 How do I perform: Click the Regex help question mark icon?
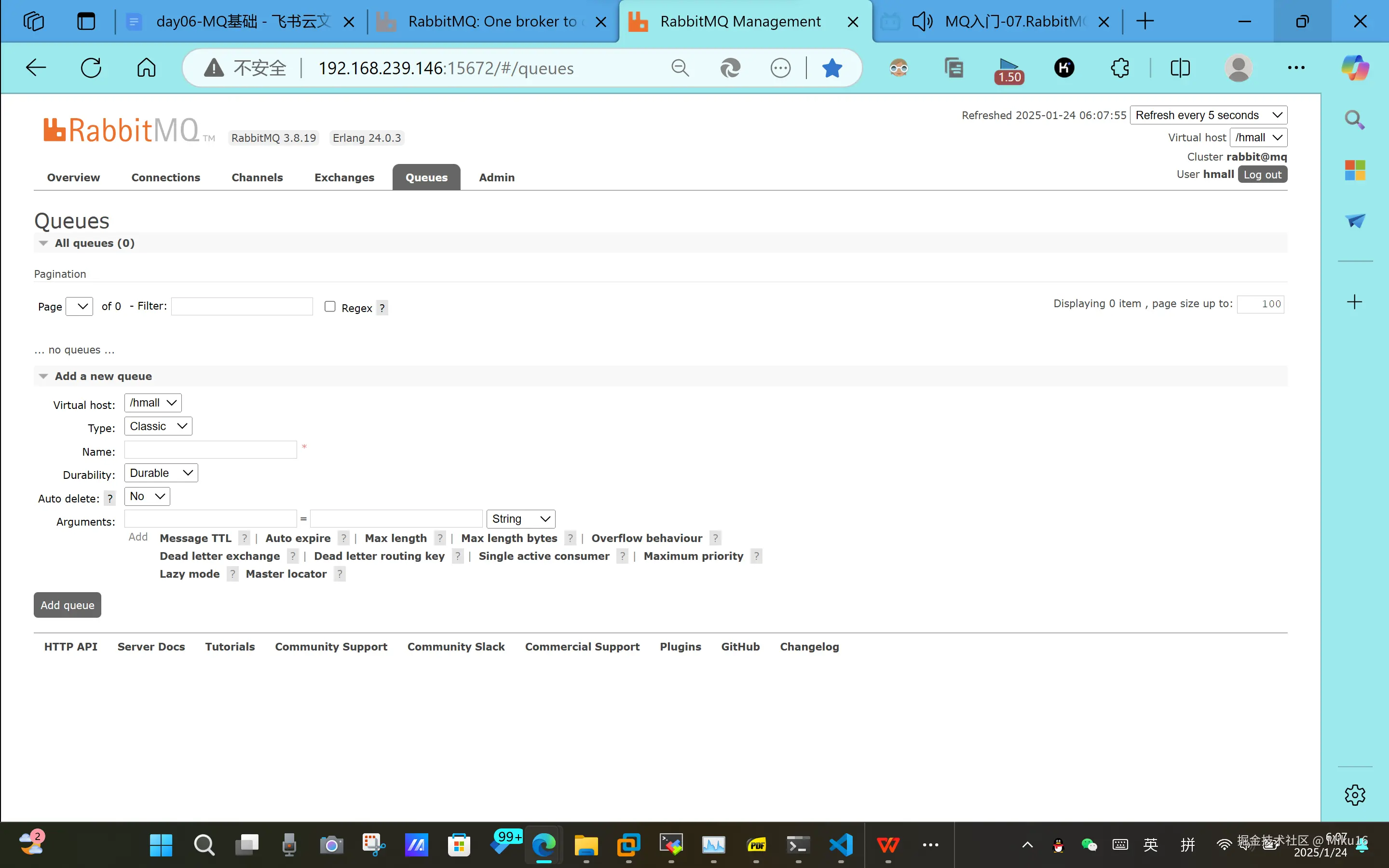382,308
